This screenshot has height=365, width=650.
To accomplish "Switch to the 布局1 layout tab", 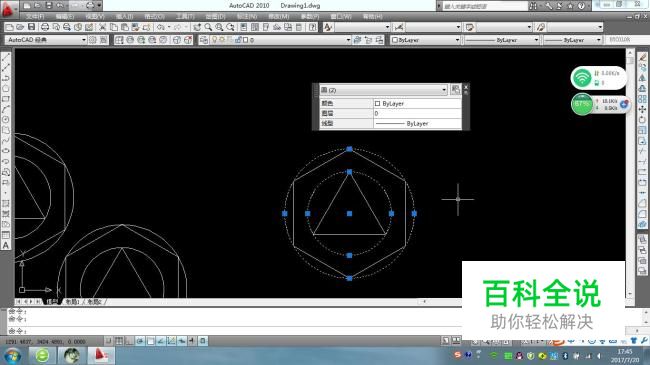I will coord(73,302).
